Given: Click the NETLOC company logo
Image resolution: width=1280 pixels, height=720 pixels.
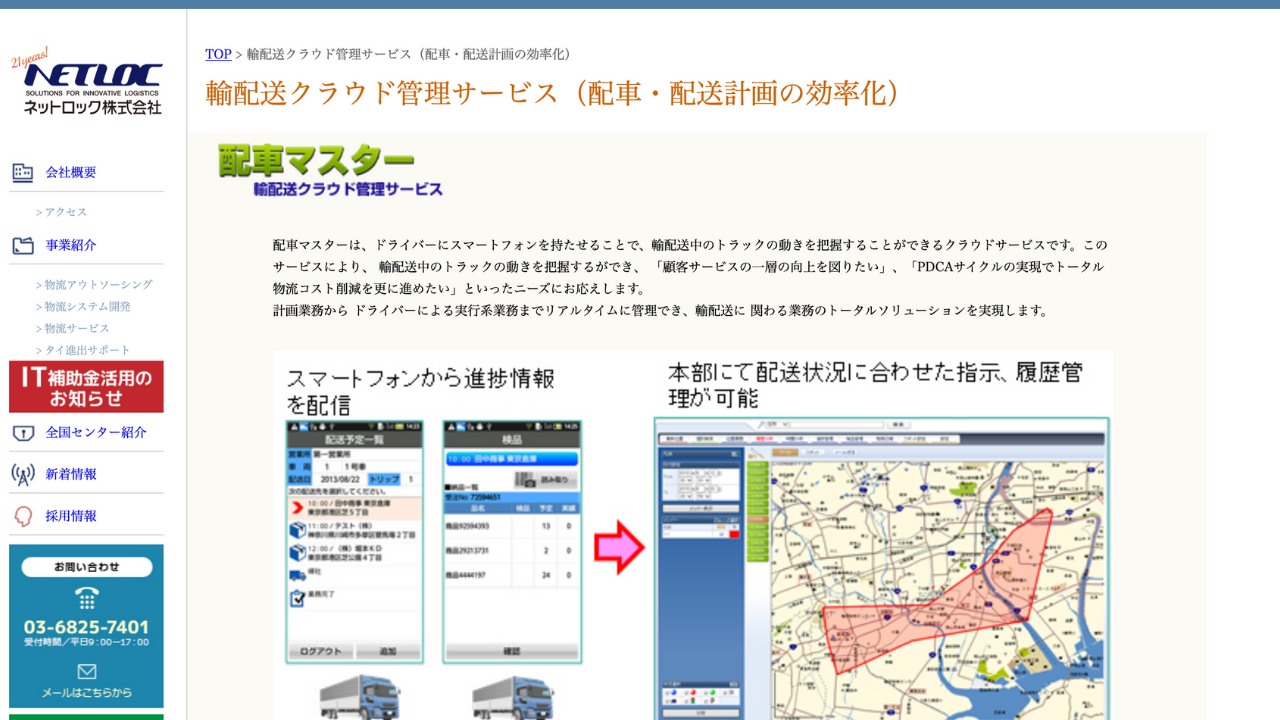Looking at the screenshot, I should pyautogui.click(x=87, y=82).
